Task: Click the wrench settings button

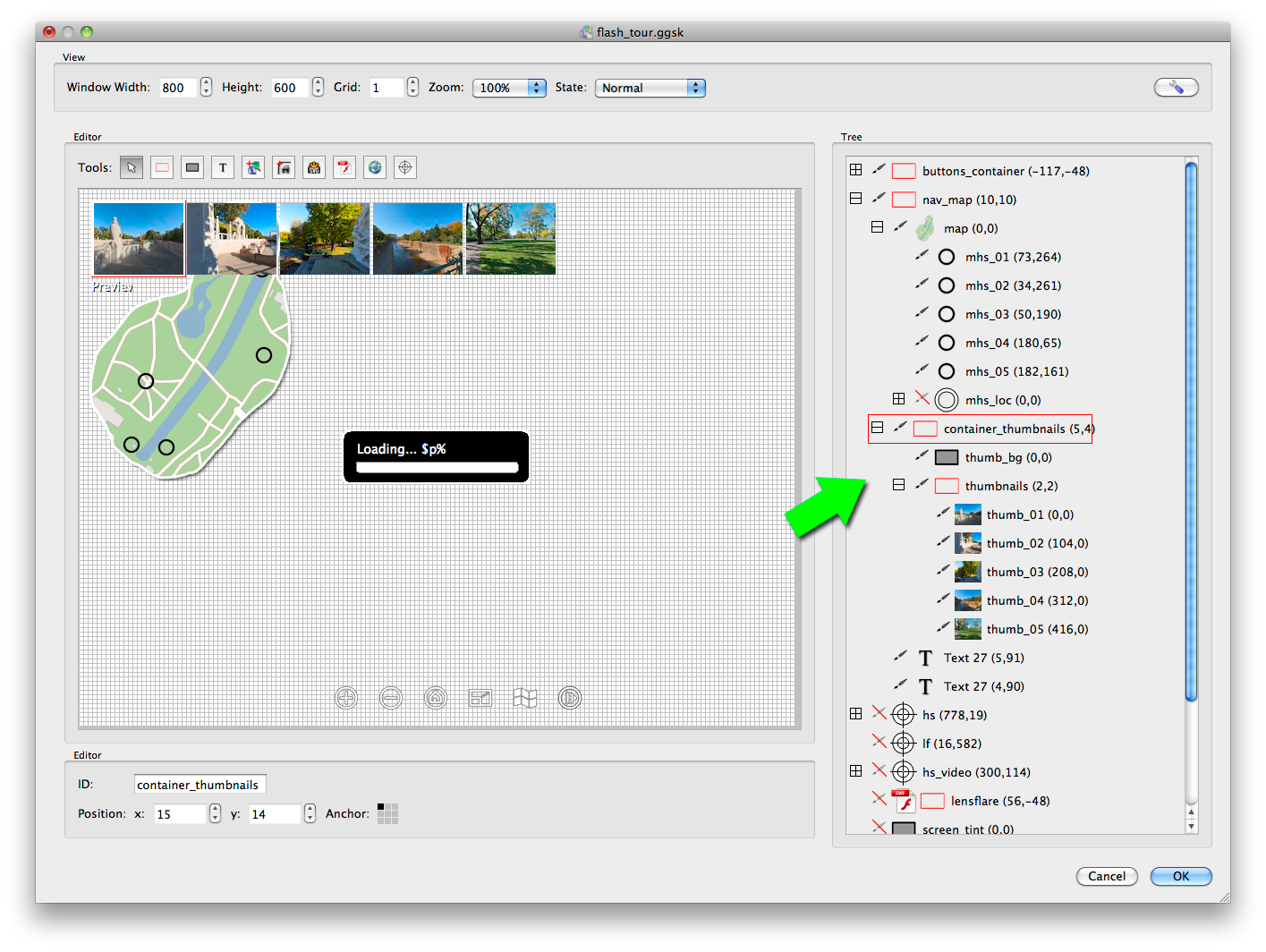Action: tap(1176, 88)
